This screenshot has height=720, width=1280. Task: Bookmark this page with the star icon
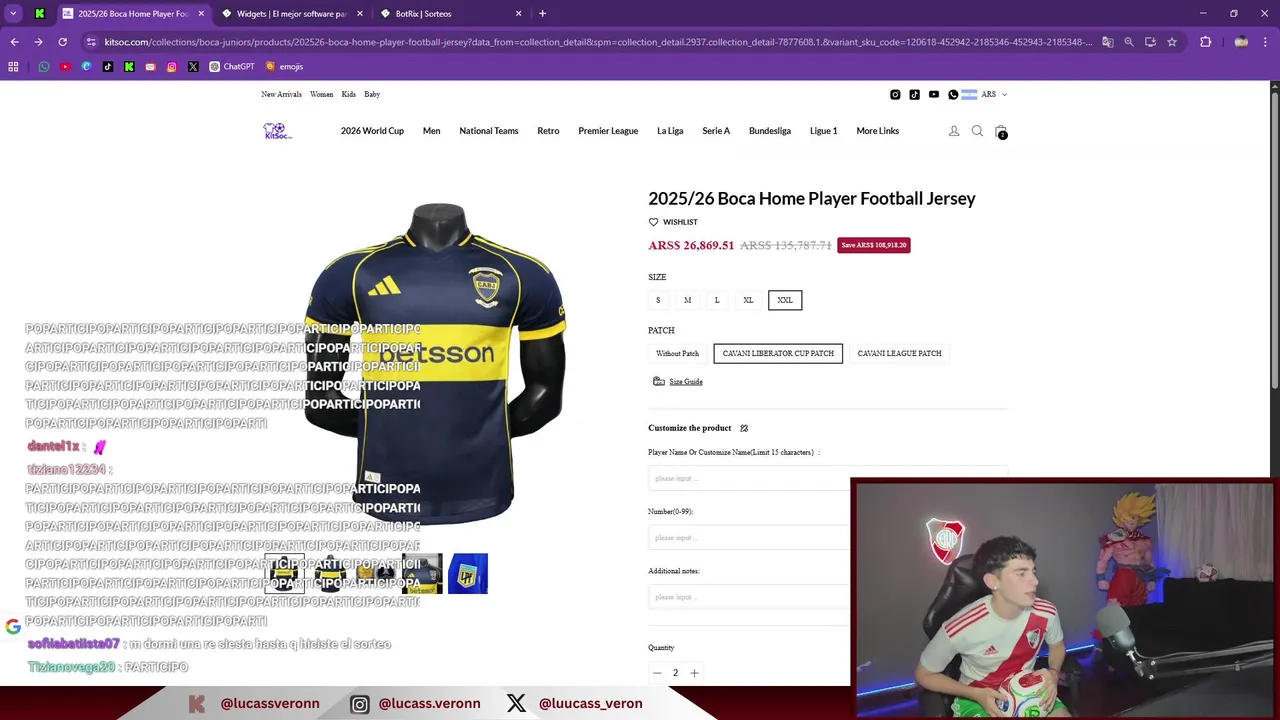[x=1172, y=42]
